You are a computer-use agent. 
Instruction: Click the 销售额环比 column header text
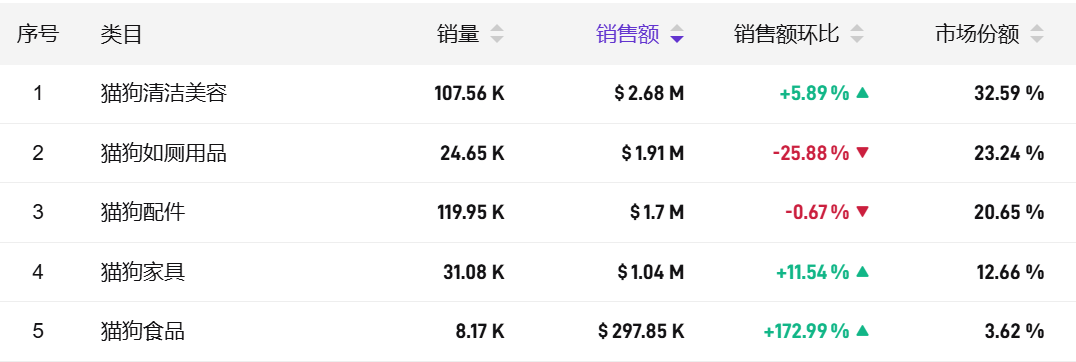(786, 34)
